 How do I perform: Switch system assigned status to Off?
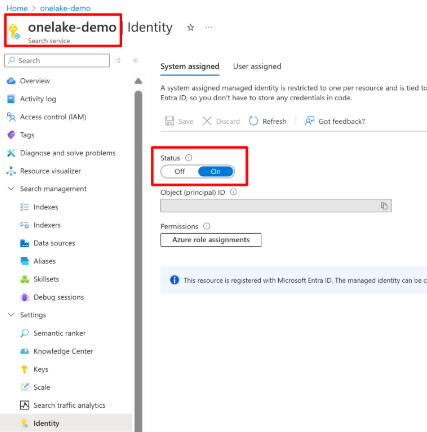179,171
